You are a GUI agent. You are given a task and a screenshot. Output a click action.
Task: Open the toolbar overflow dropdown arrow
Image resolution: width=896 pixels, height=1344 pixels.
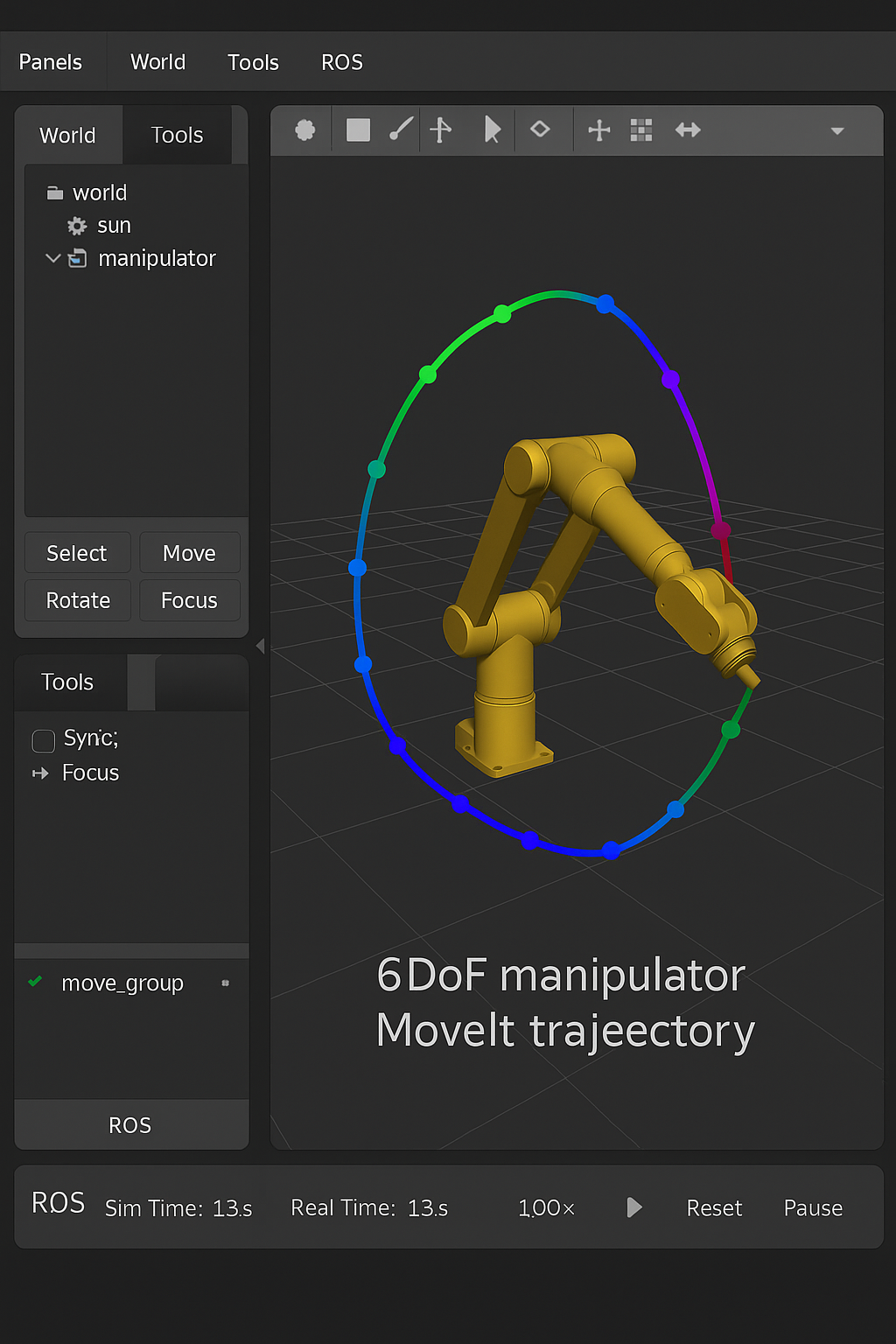coord(837,129)
